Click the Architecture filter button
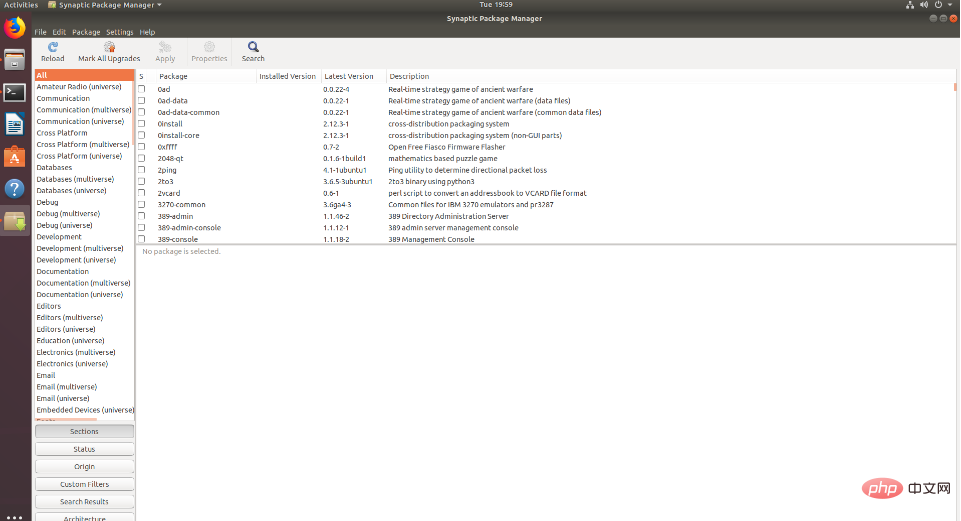 [x=85, y=518]
